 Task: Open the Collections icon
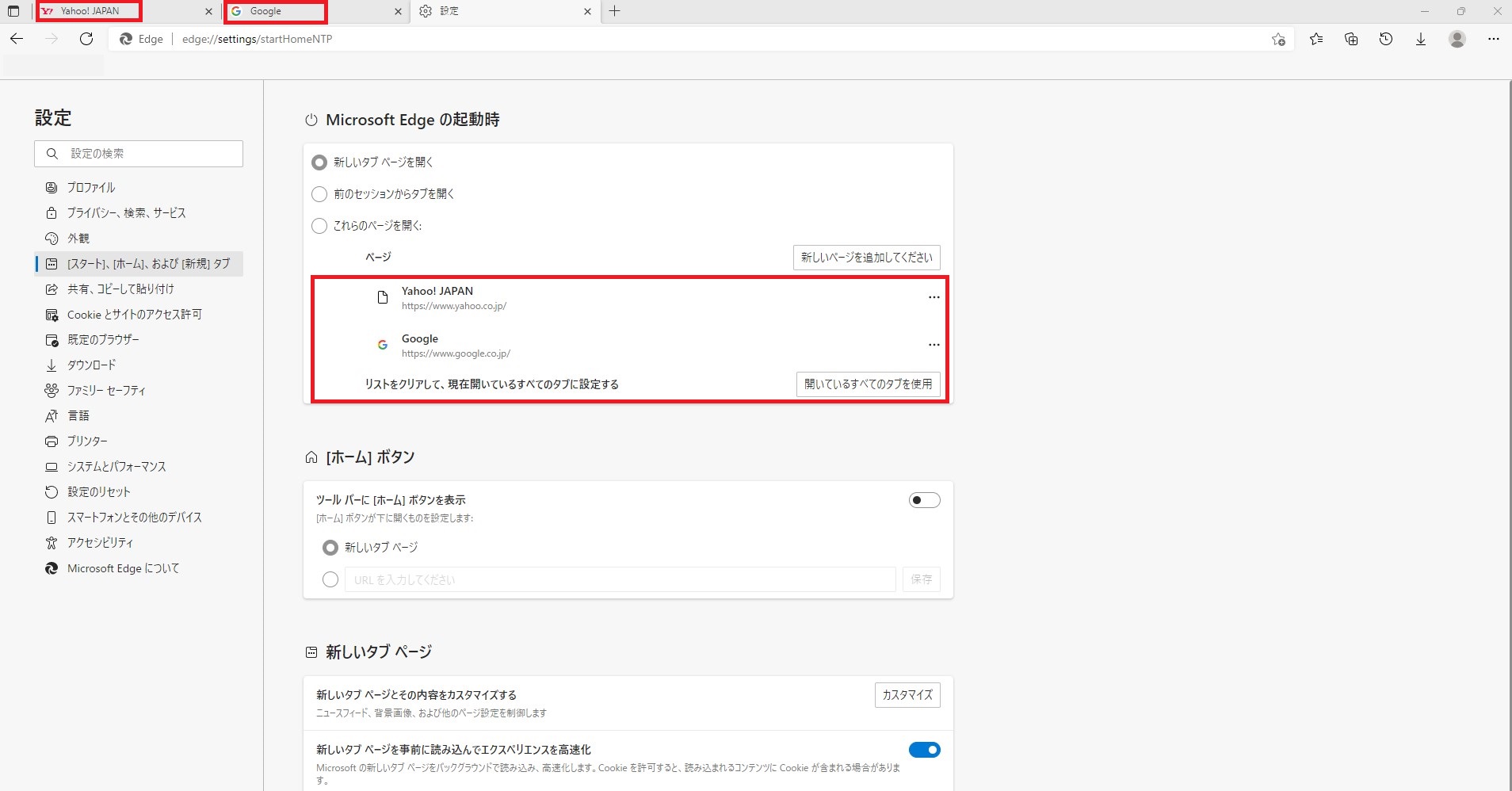pyautogui.click(x=1351, y=39)
